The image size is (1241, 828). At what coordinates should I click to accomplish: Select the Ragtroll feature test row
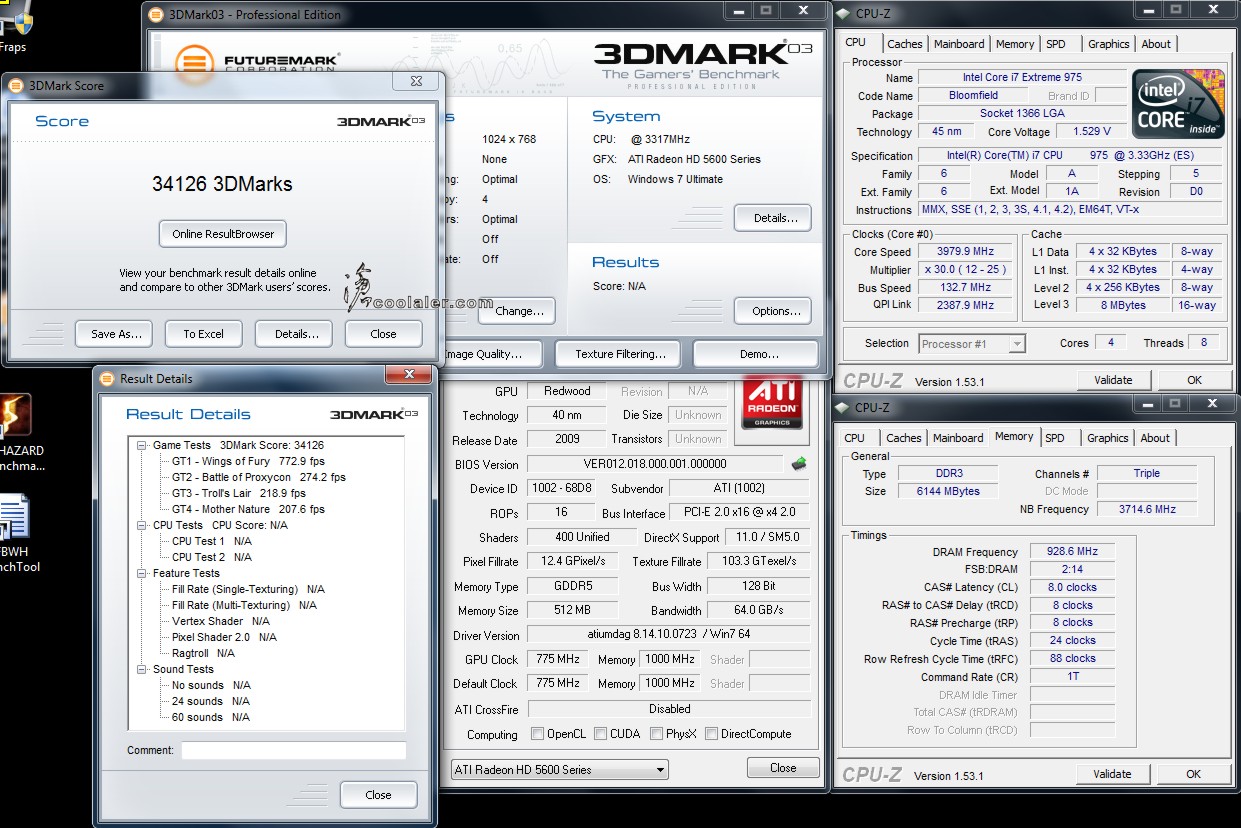[203, 653]
